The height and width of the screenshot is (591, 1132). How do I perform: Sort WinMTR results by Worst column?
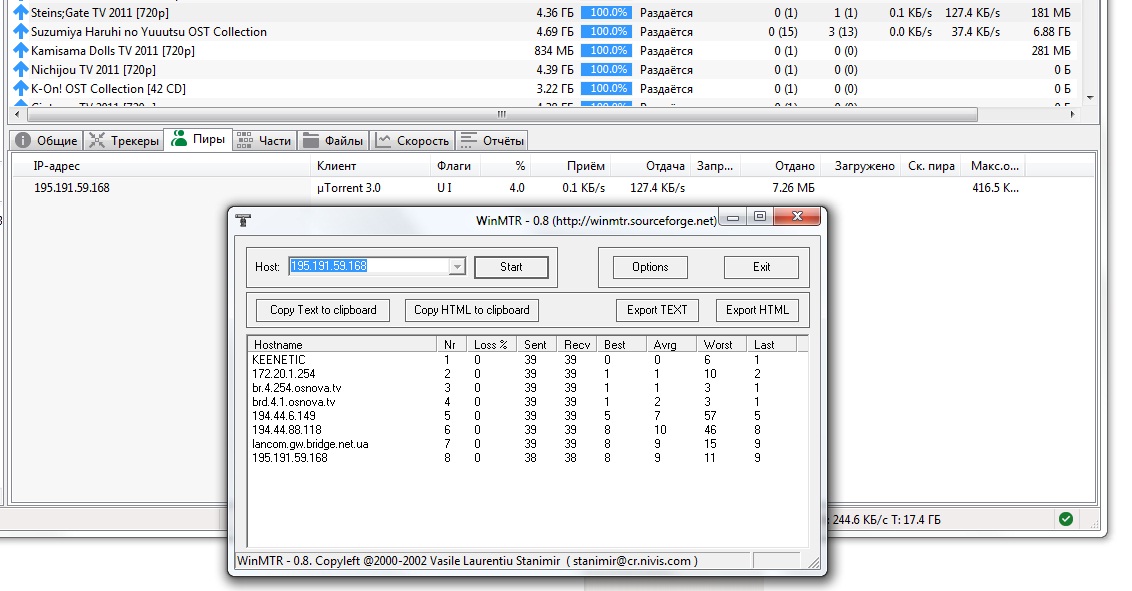coord(718,345)
